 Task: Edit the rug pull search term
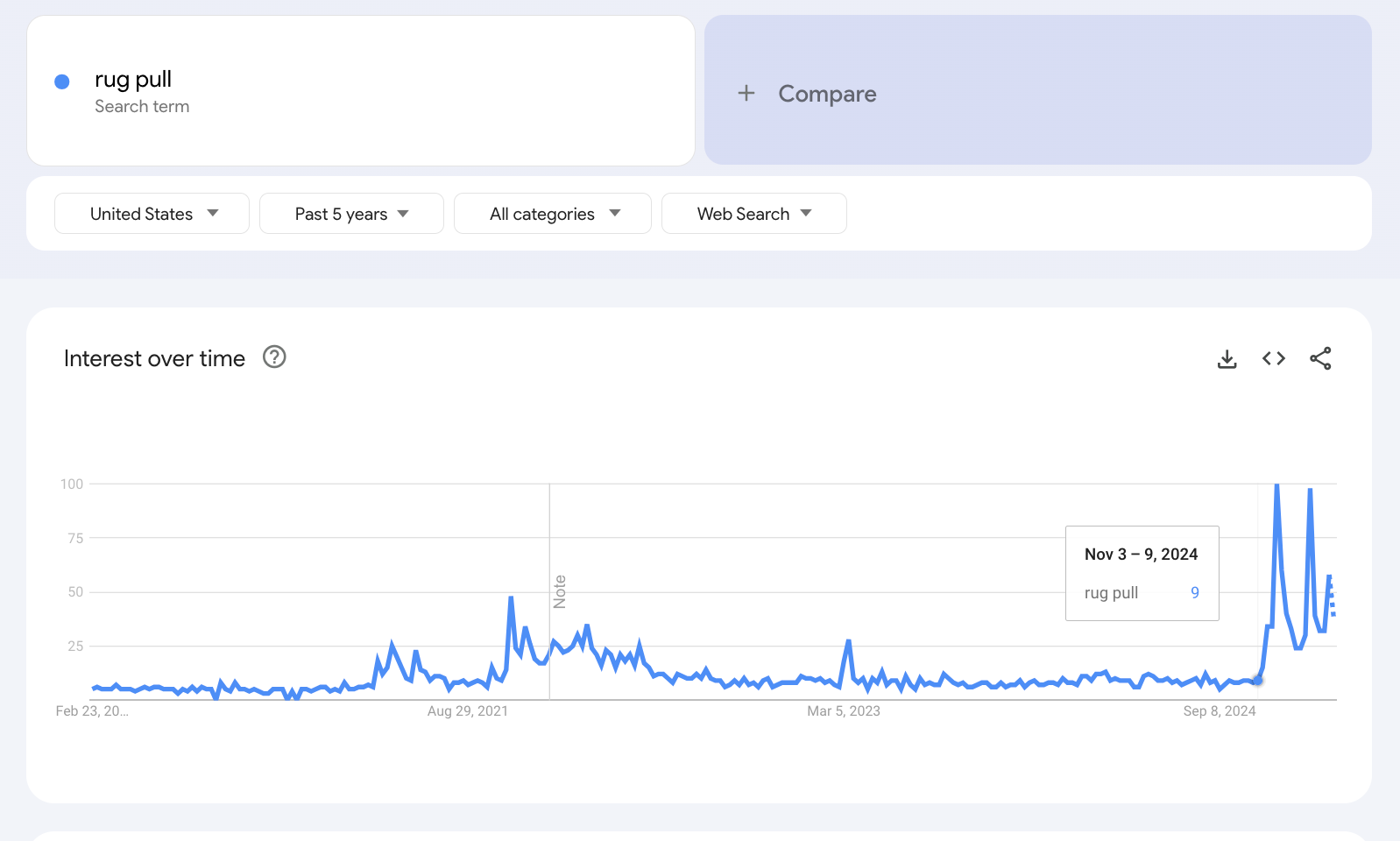[133, 80]
